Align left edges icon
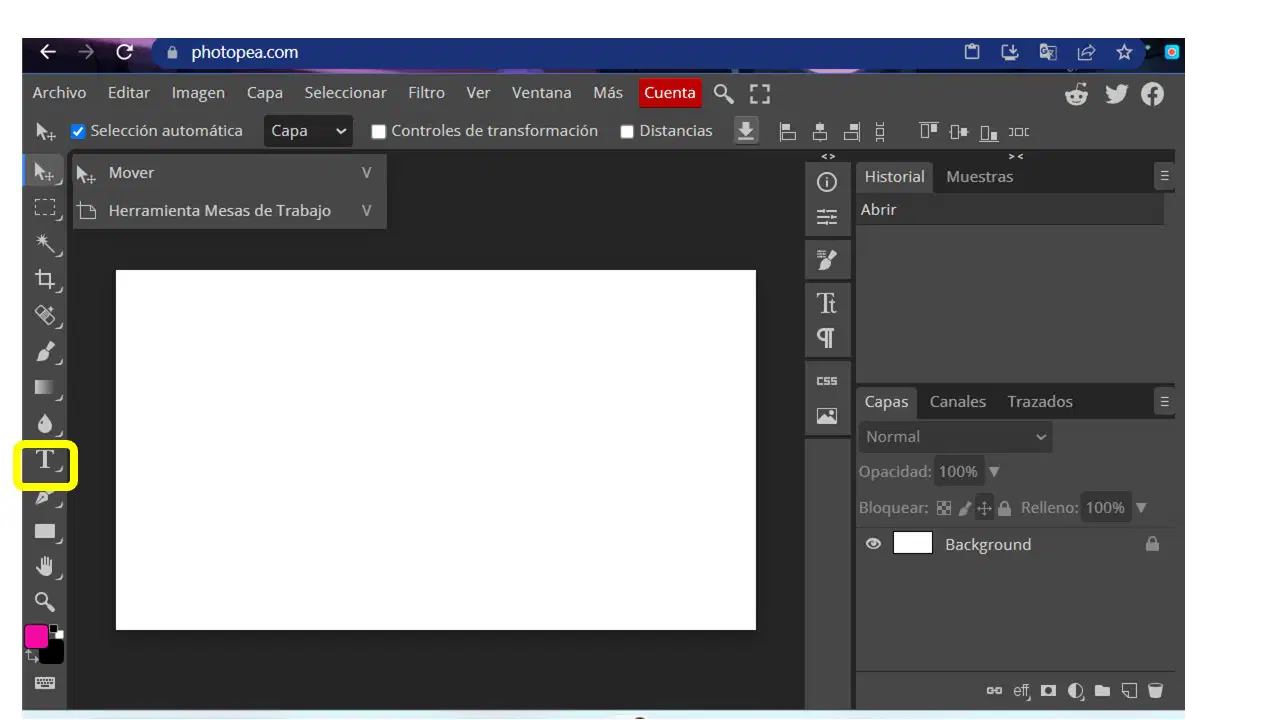 point(788,131)
